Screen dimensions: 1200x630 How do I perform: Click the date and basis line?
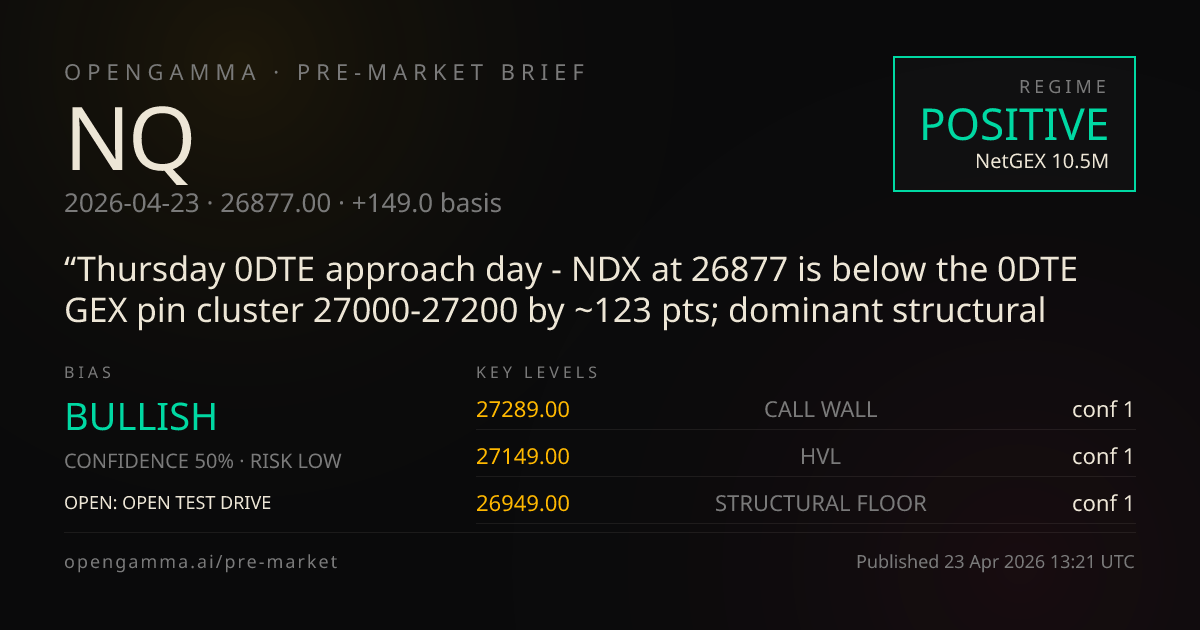[283, 203]
